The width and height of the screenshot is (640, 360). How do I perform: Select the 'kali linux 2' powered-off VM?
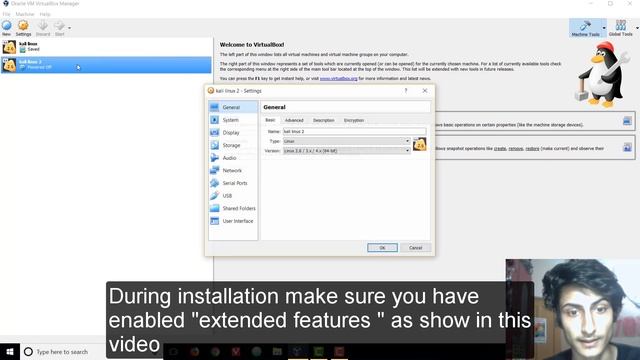pyautogui.click(x=106, y=64)
